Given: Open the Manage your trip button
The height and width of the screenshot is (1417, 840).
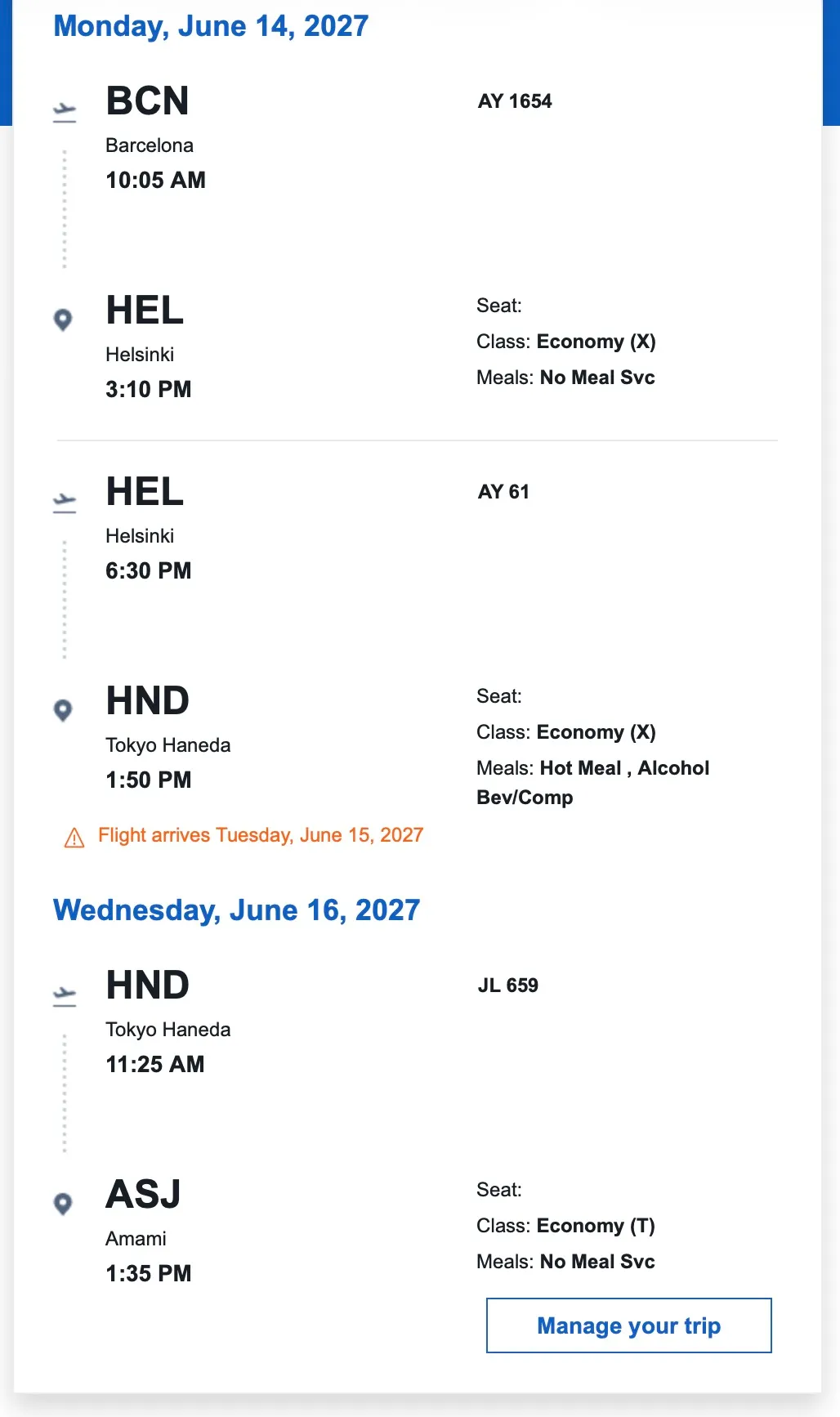Looking at the screenshot, I should (x=629, y=1325).
